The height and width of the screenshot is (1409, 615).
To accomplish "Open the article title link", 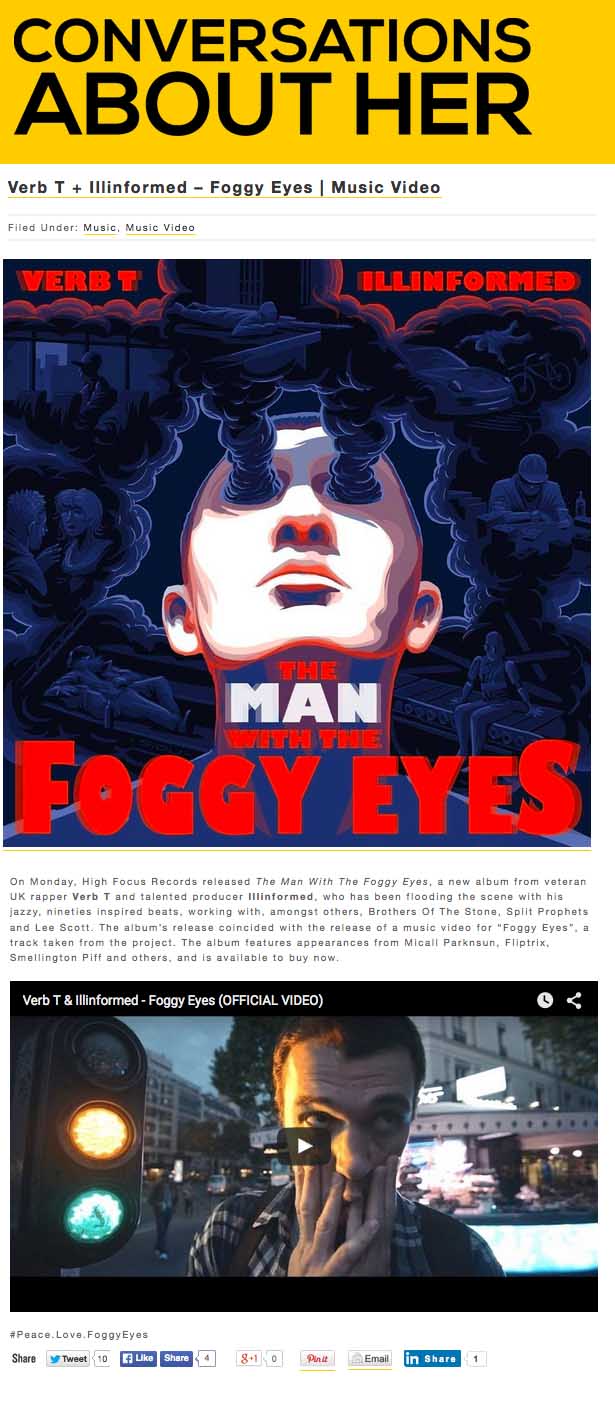I will 224,187.
